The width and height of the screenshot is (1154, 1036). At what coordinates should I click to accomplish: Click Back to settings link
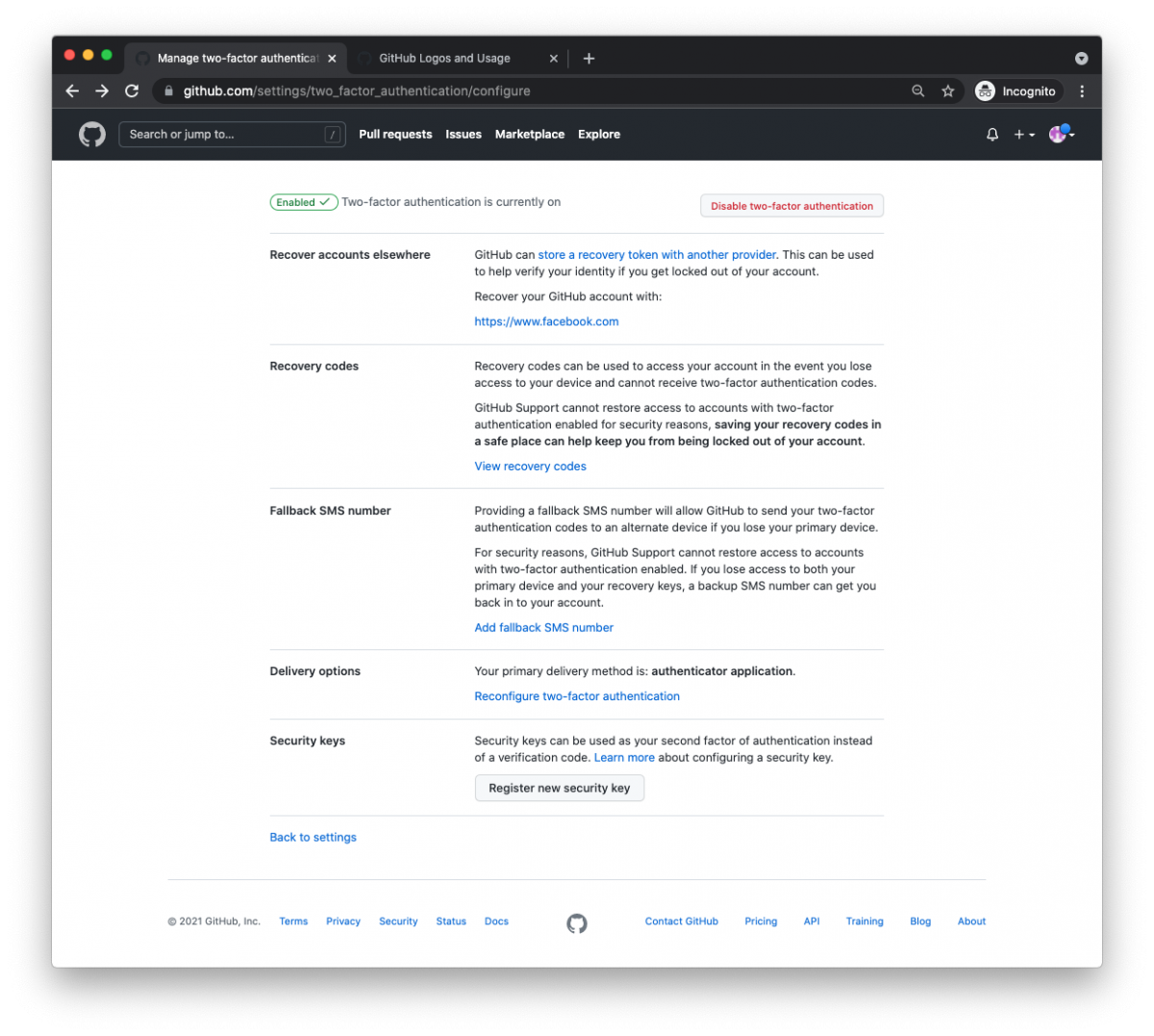[x=313, y=838]
